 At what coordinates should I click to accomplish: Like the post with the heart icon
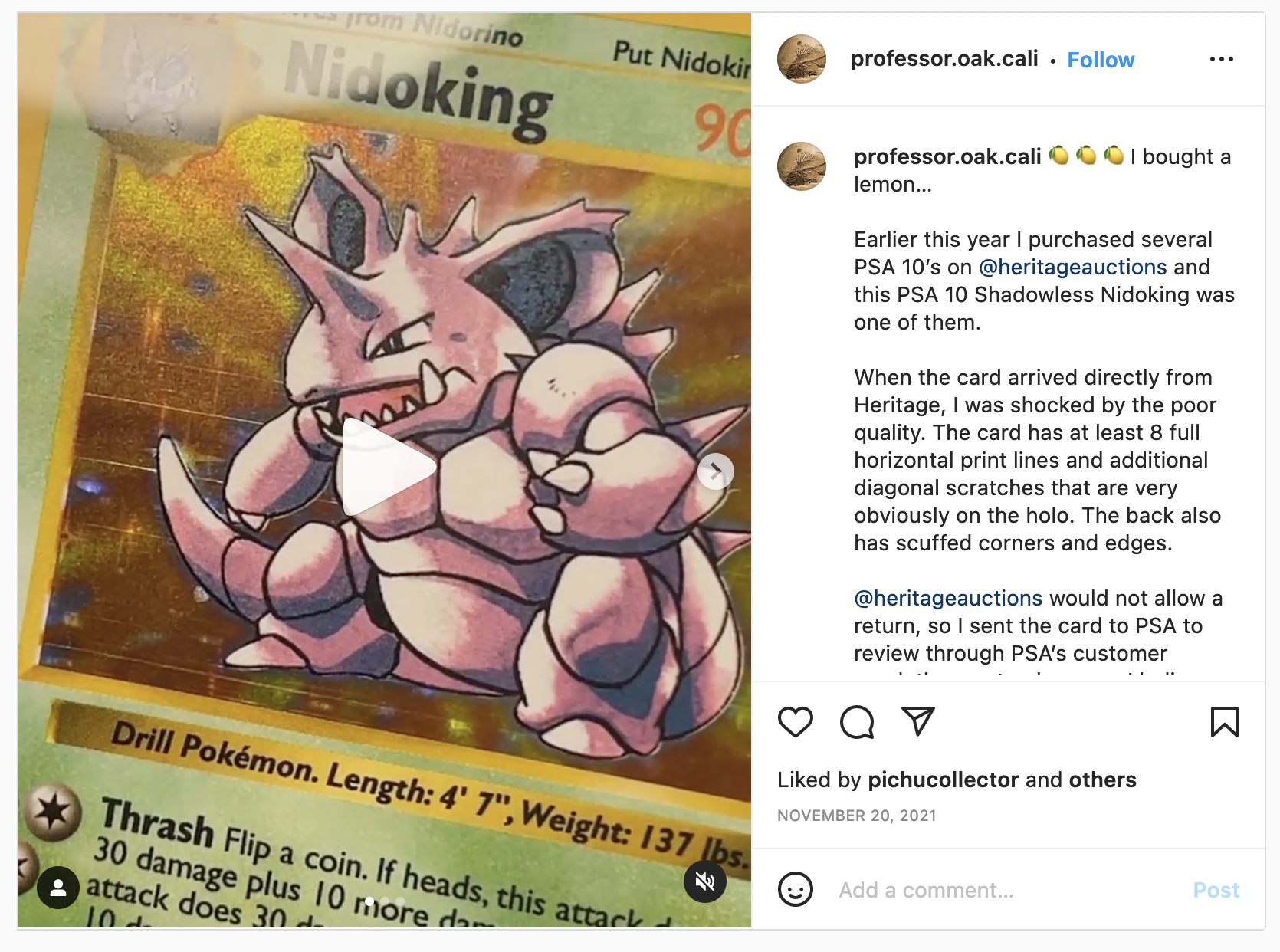tap(795, 722)
